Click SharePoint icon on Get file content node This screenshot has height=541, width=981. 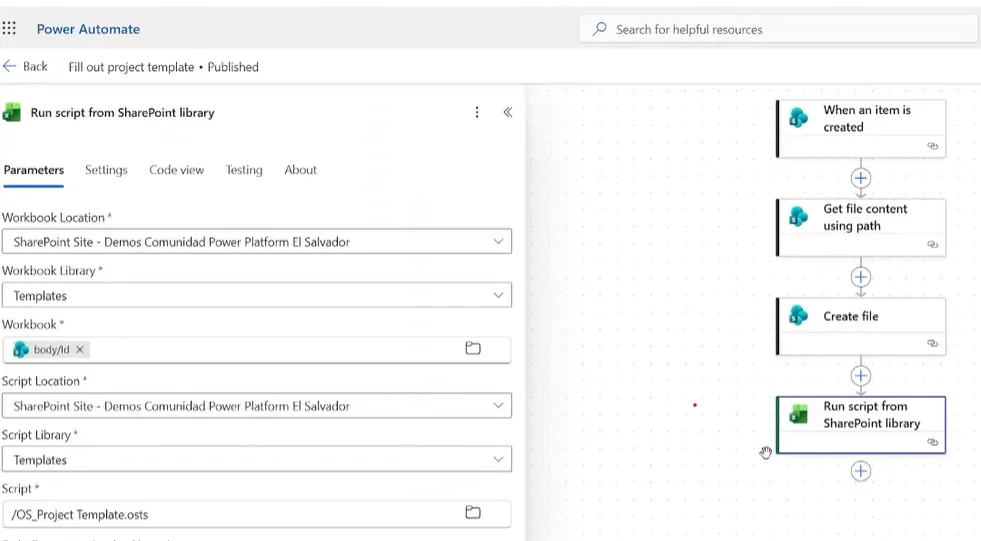pos(798,216)
